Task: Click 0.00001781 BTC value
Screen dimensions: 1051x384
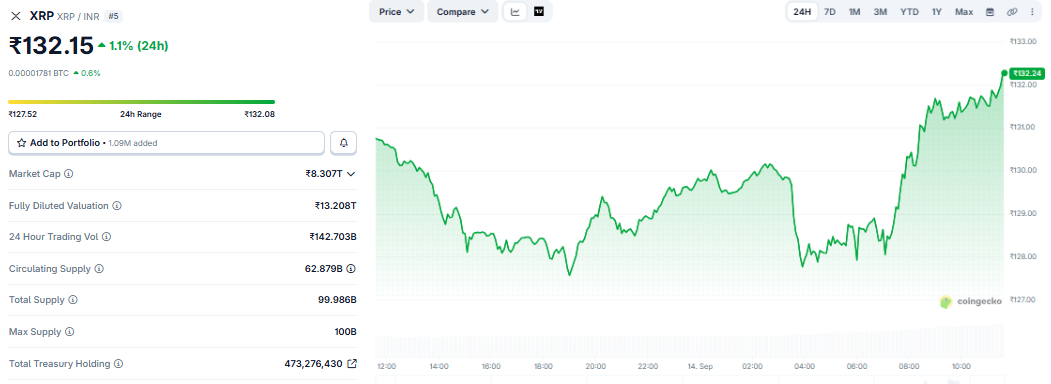Action: click(39, 73)
